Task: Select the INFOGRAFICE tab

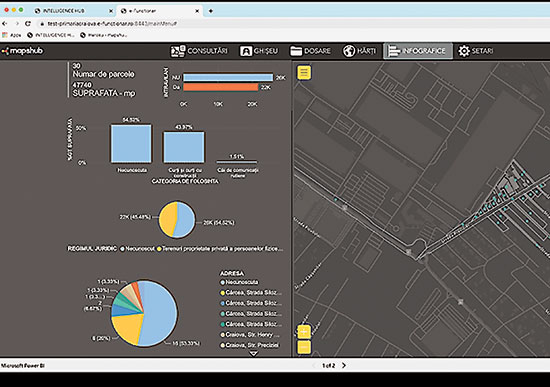Action: 417,51
